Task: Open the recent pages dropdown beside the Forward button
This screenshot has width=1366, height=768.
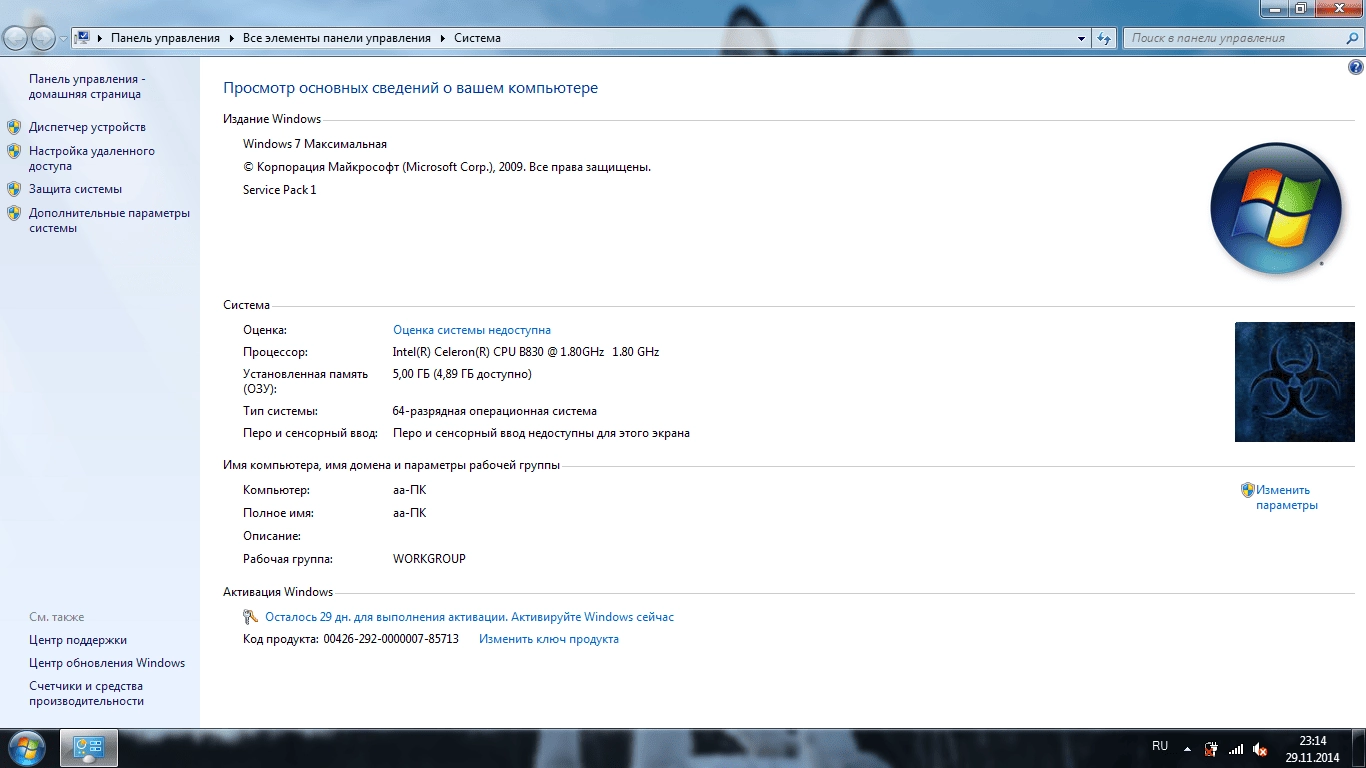Action: click(64, 39)
